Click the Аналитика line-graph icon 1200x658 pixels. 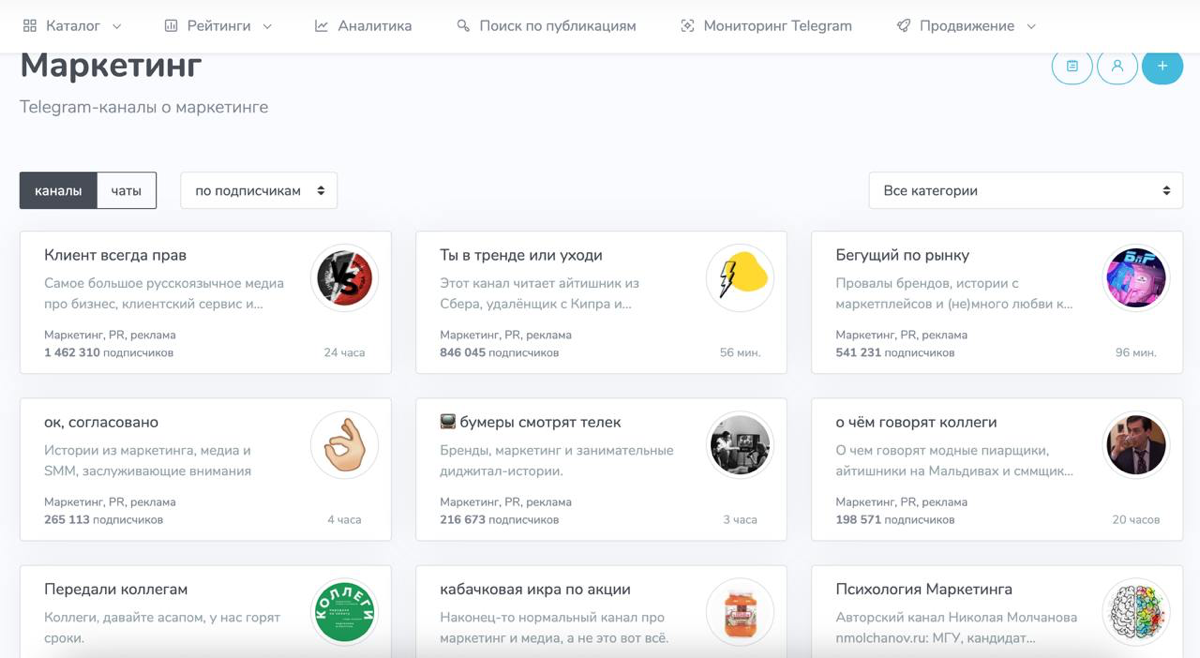321,26
